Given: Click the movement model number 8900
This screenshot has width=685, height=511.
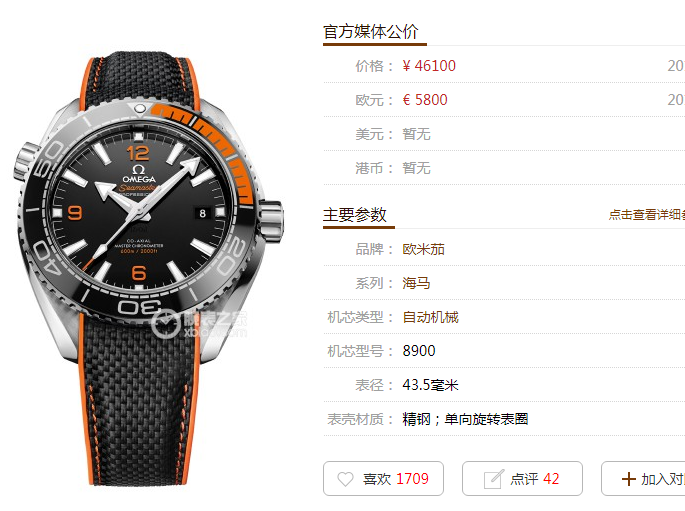Looking at the screenshot, I should 419,351.
